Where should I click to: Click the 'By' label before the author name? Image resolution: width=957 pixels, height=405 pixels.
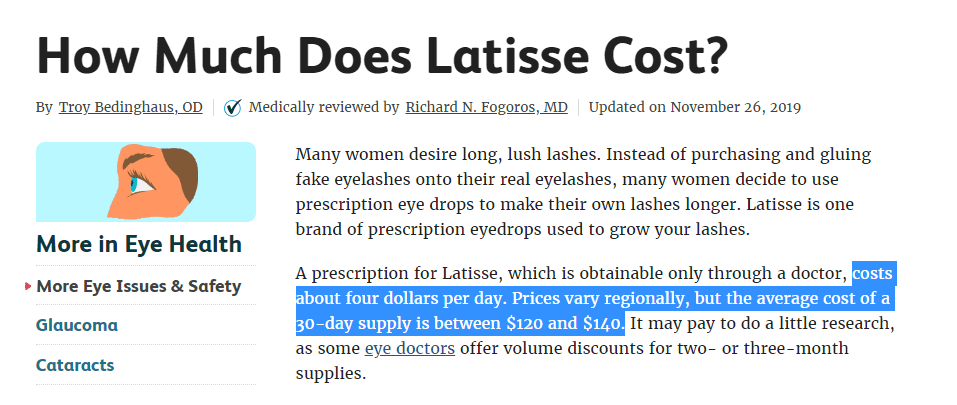coord(44,108)
